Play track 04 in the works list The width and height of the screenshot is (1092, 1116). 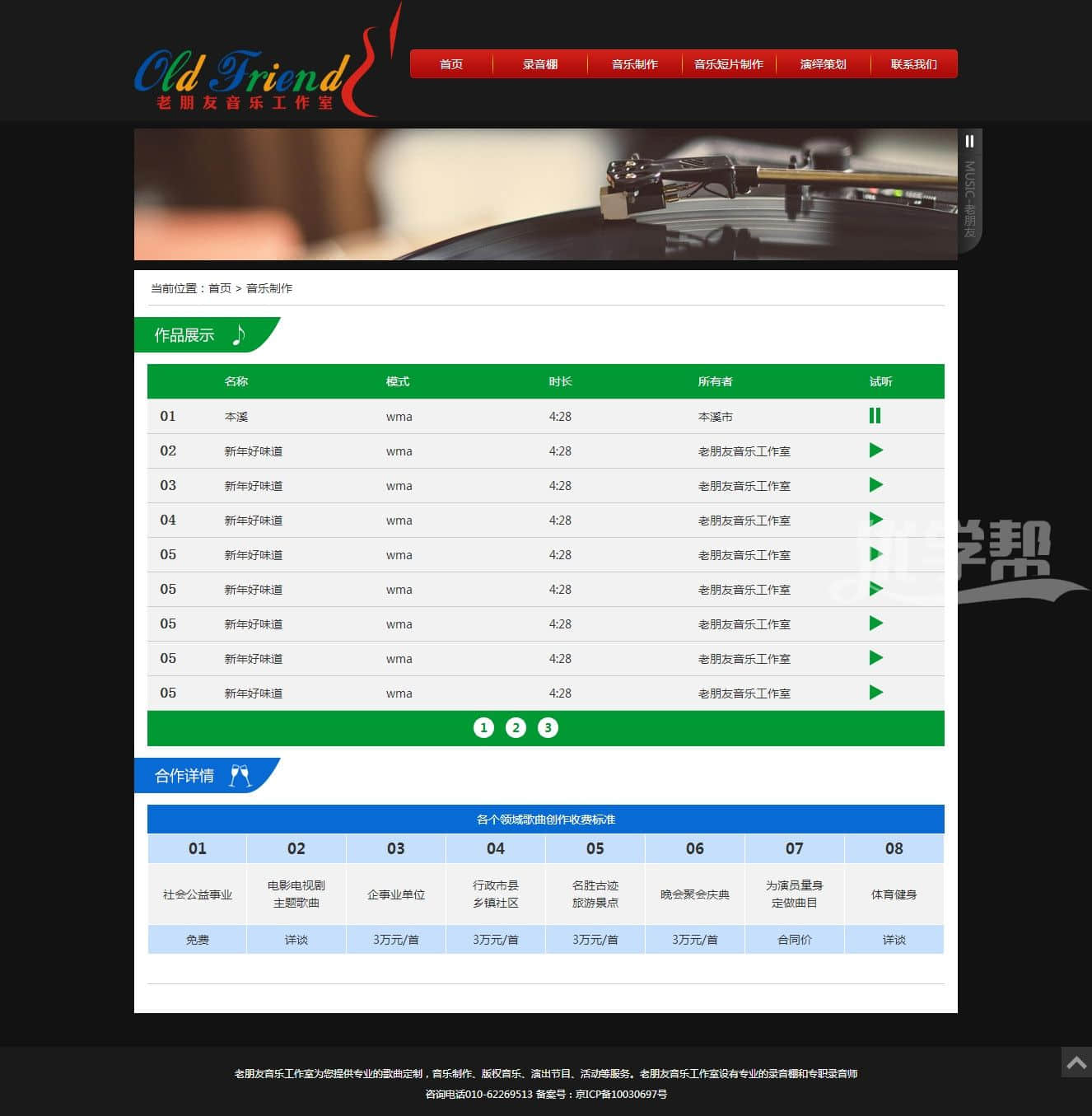(x=875, y=520)
